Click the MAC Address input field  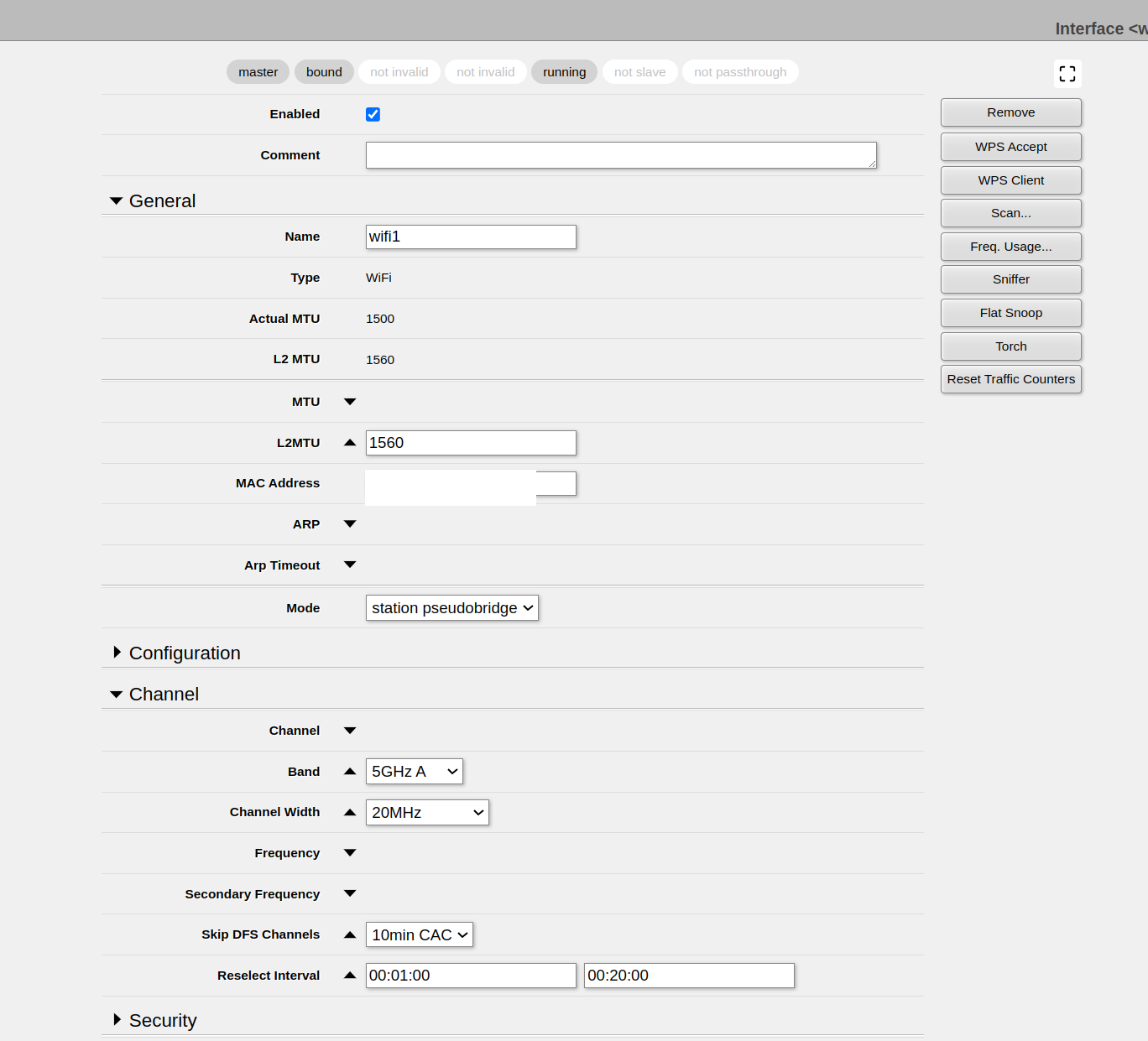tap(471, 484)
